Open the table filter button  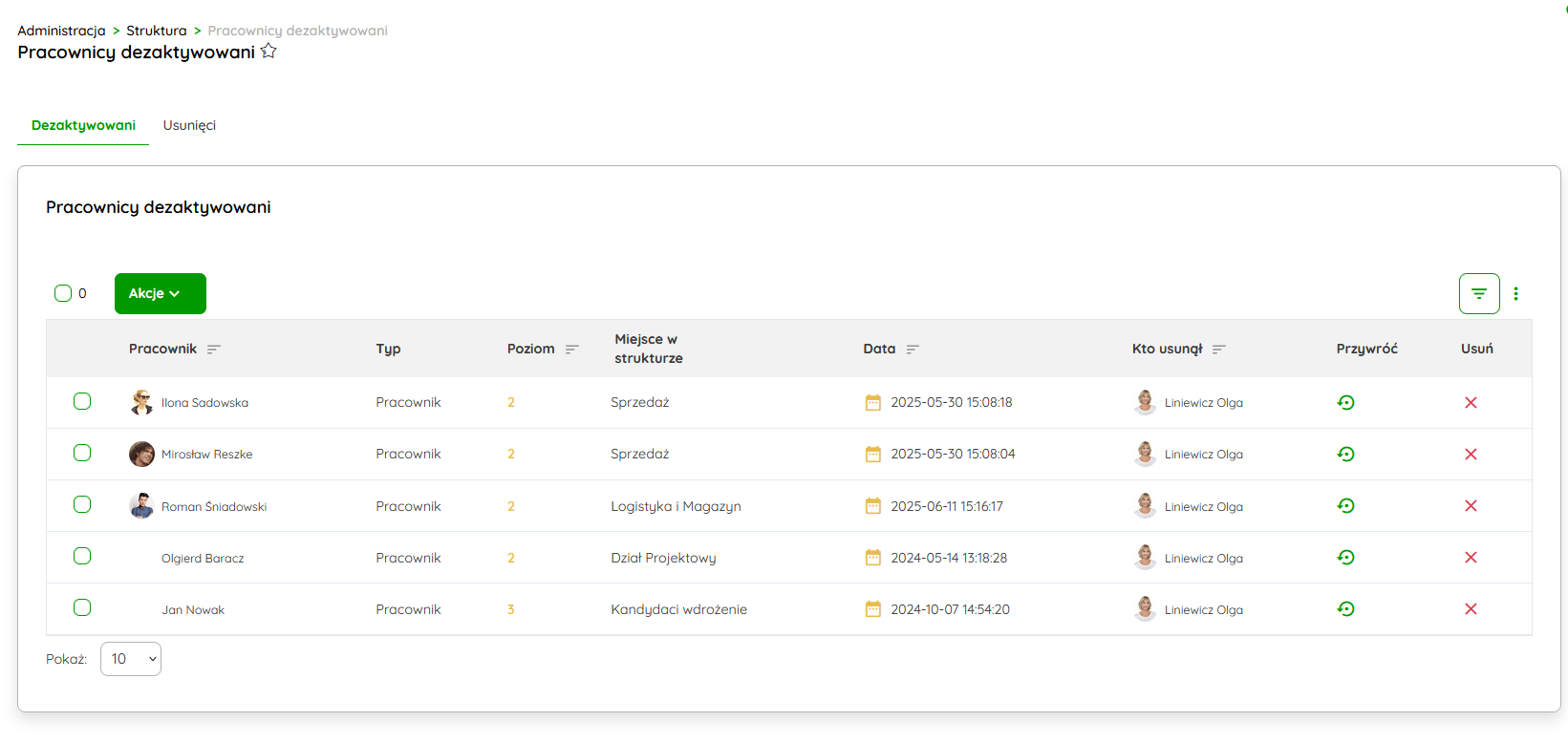(1478, 294)
